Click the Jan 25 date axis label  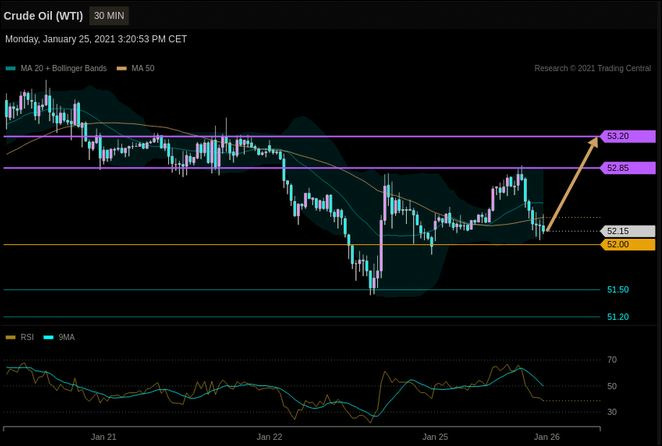[x=435, y=437]
